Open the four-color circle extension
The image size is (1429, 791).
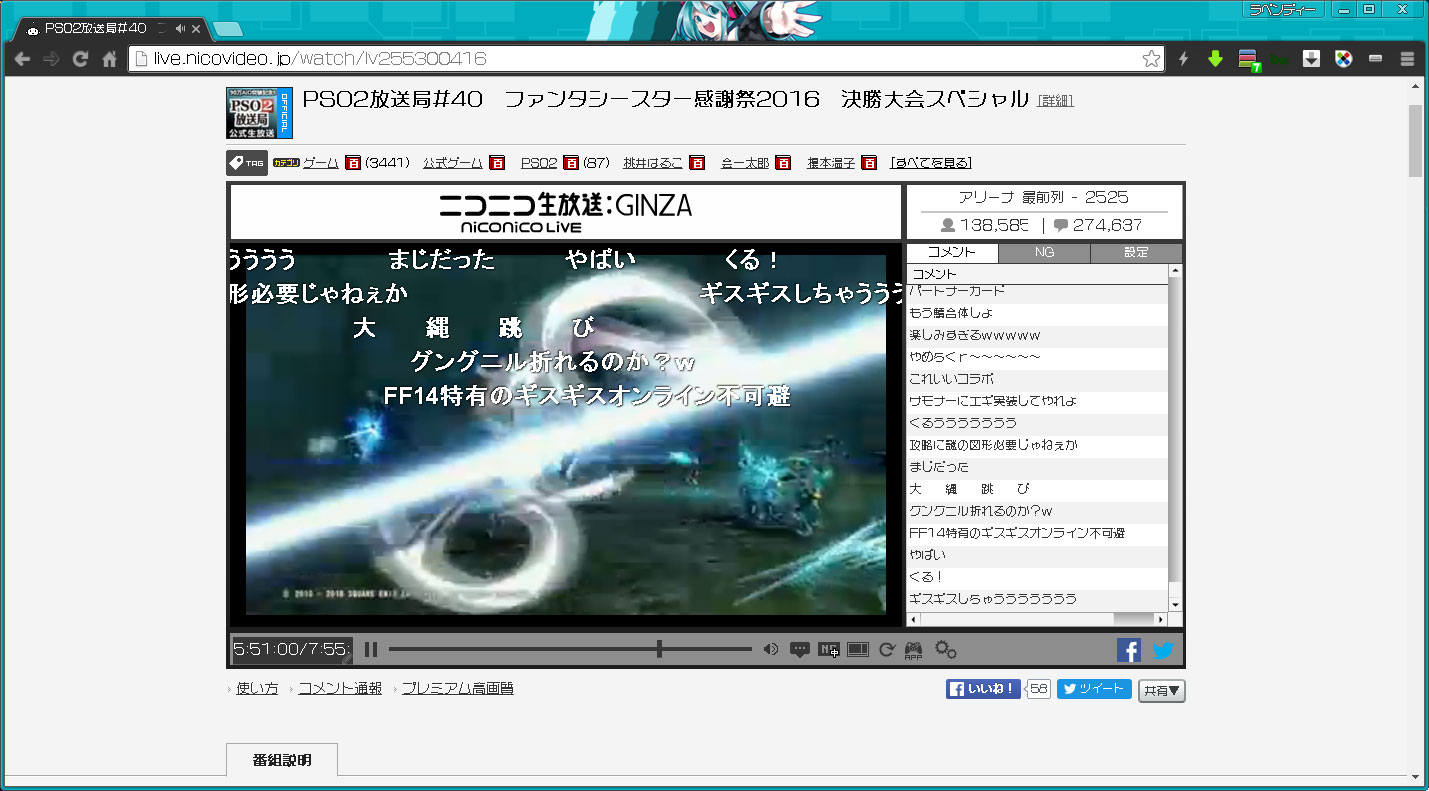pyautogui.click(x=1344, y=59)
